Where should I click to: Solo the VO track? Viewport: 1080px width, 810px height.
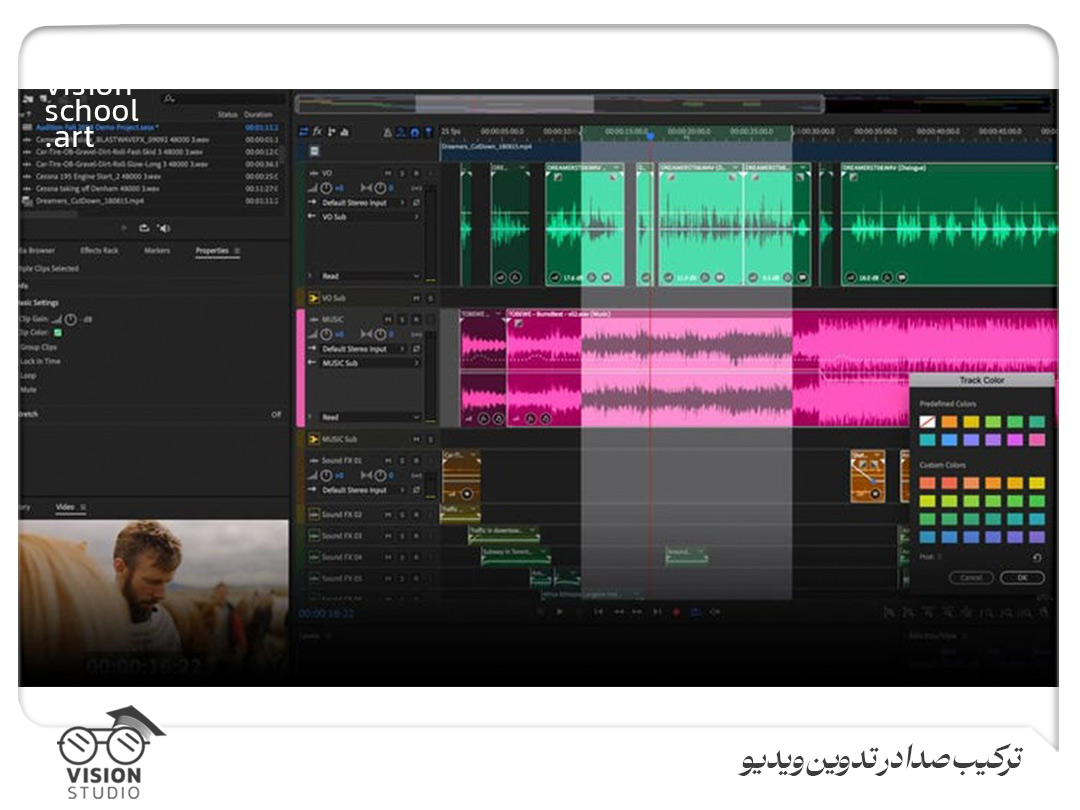coord(403,173)
